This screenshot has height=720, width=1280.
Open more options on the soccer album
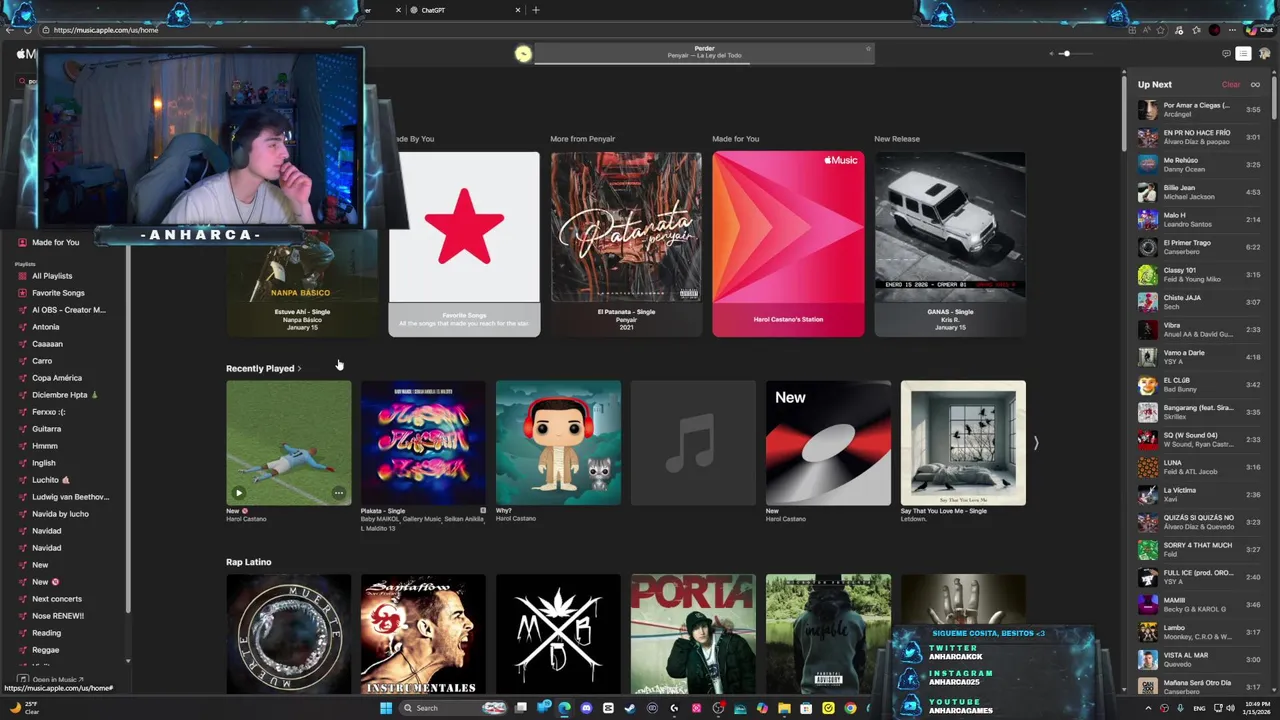339,493
